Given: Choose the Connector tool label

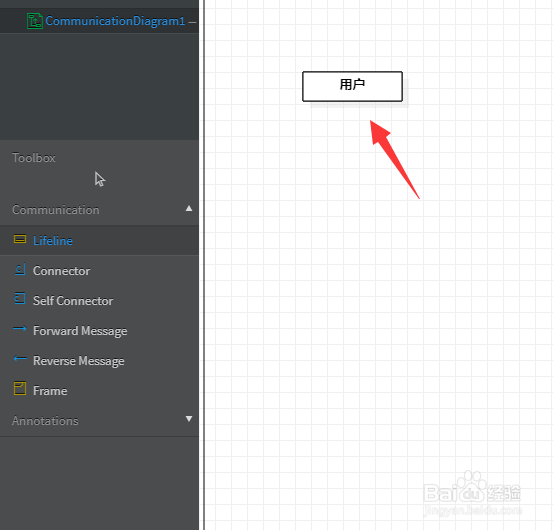Looking at the screenshot, I should click(x=61, y=271).
